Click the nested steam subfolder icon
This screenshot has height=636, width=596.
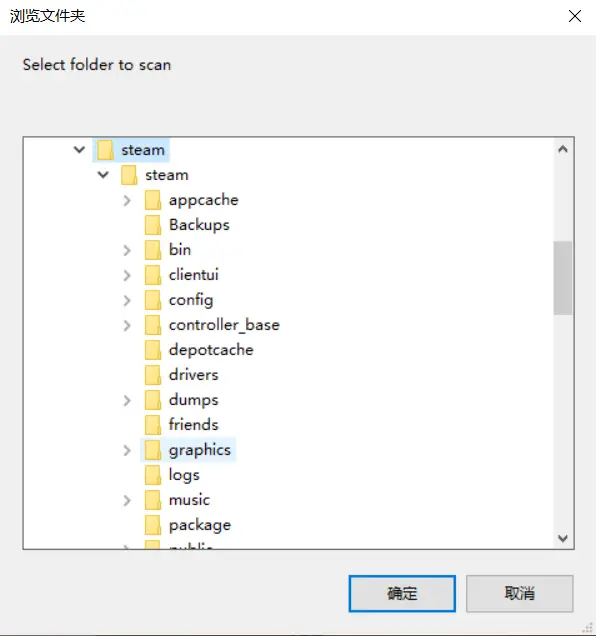(129, 175)
